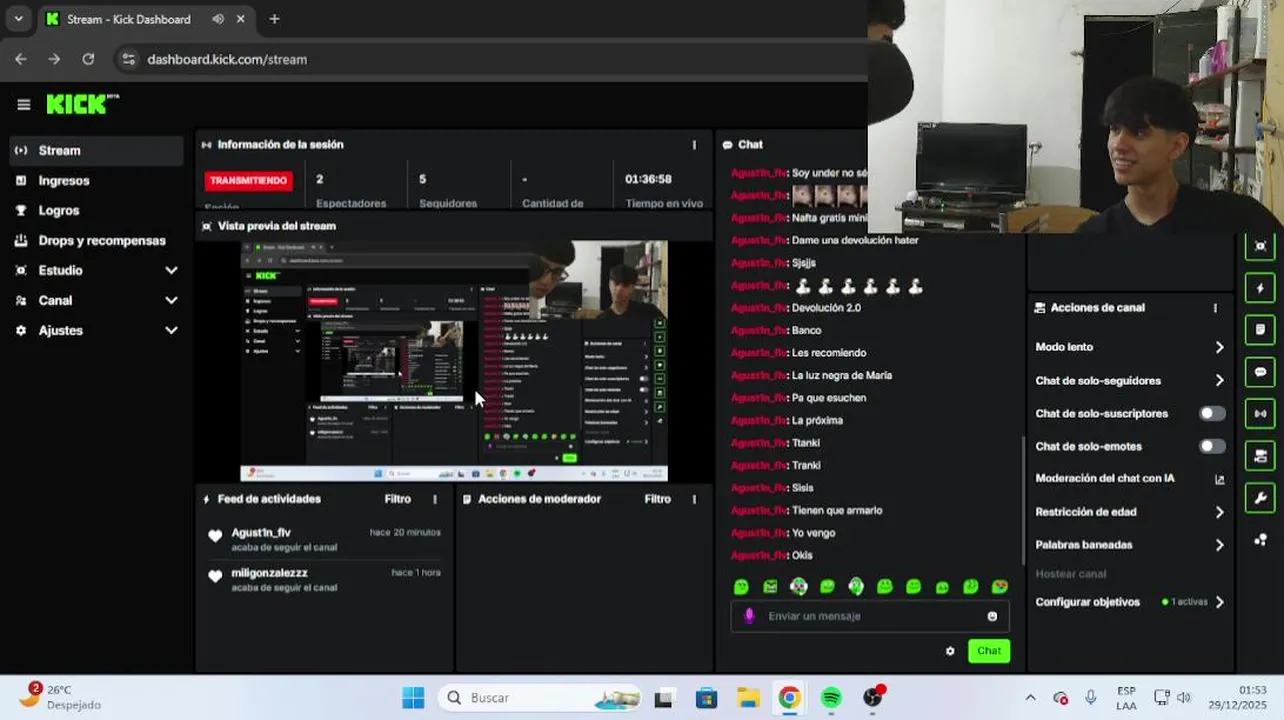Open Chat de solo-seguidores options arrow
The height and width of the screenshot is (720, 1284).
pyautogui.click(x=1219, y=380)
